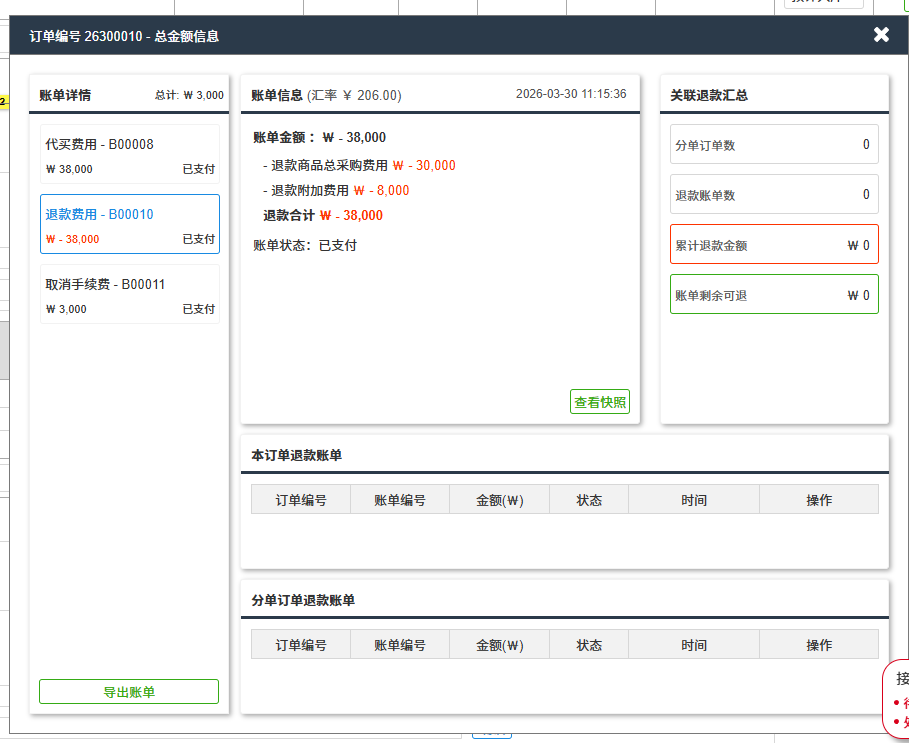Screen dimensions: 909x743
Task: Click the 查看快照 snapshot button
Action: click(x=600, y=402)
